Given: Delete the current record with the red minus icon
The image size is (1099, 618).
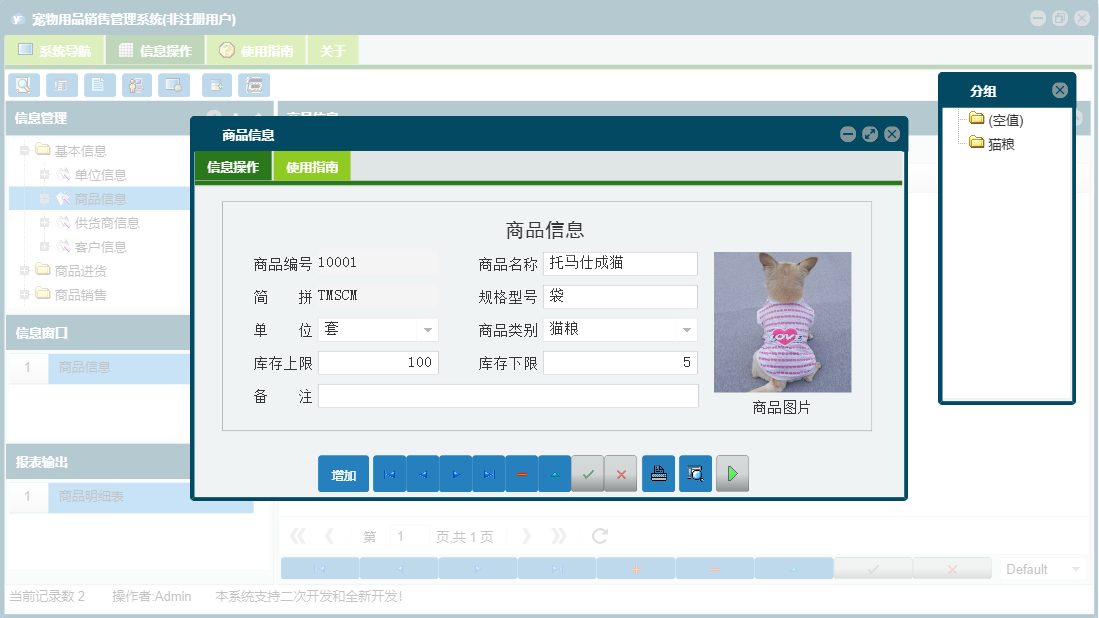Looking at the screenshot, I should (x=522, y=473).
